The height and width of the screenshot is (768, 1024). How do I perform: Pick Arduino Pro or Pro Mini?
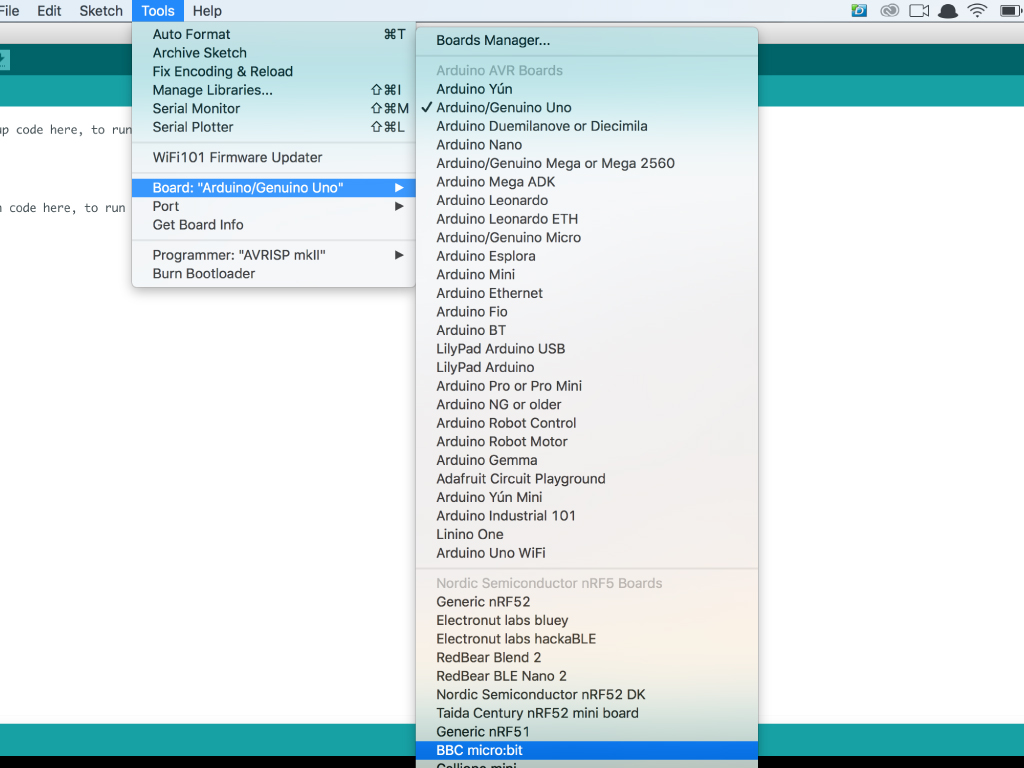click(x=586, y=386)
